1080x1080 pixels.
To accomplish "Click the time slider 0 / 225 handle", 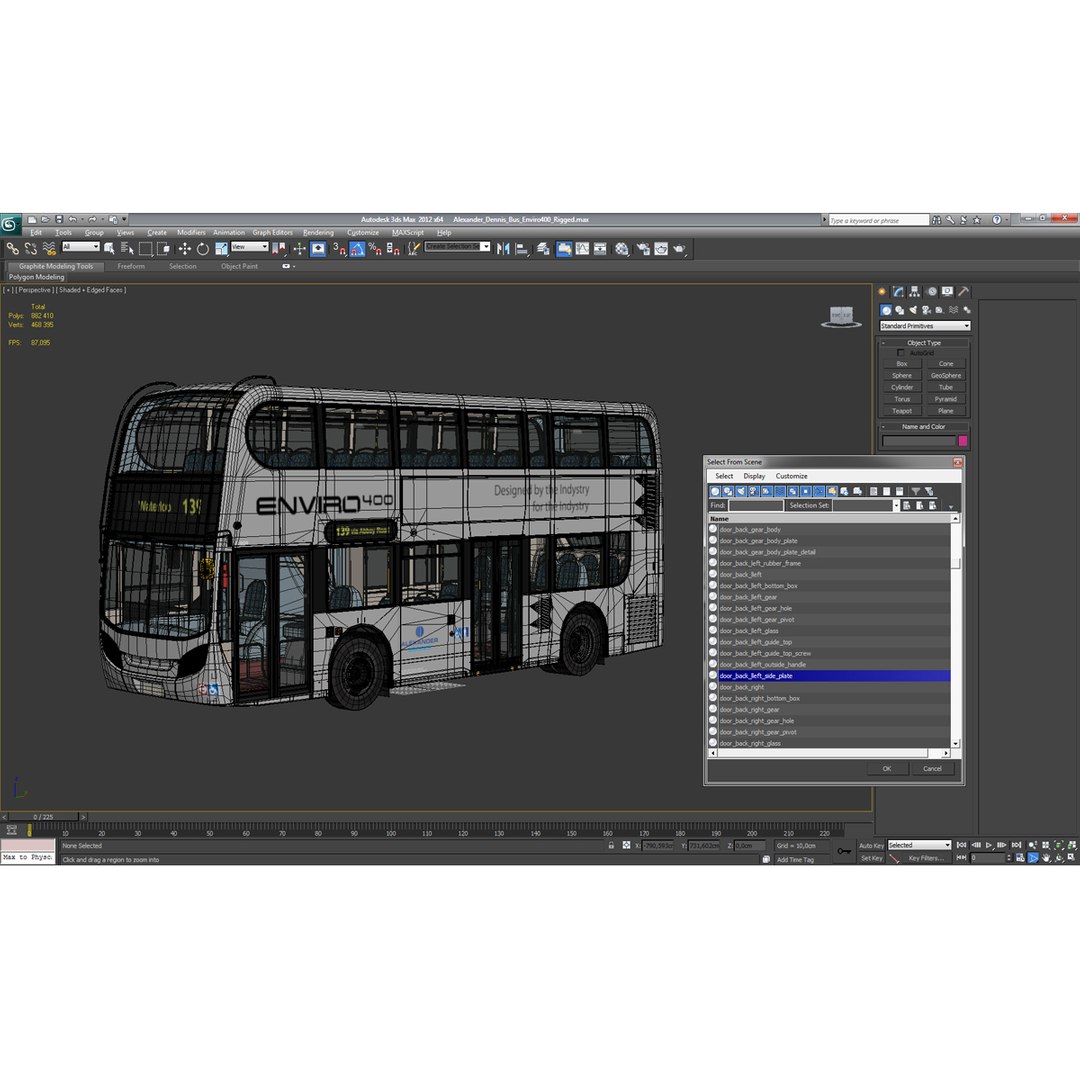I will pos(44,817).
